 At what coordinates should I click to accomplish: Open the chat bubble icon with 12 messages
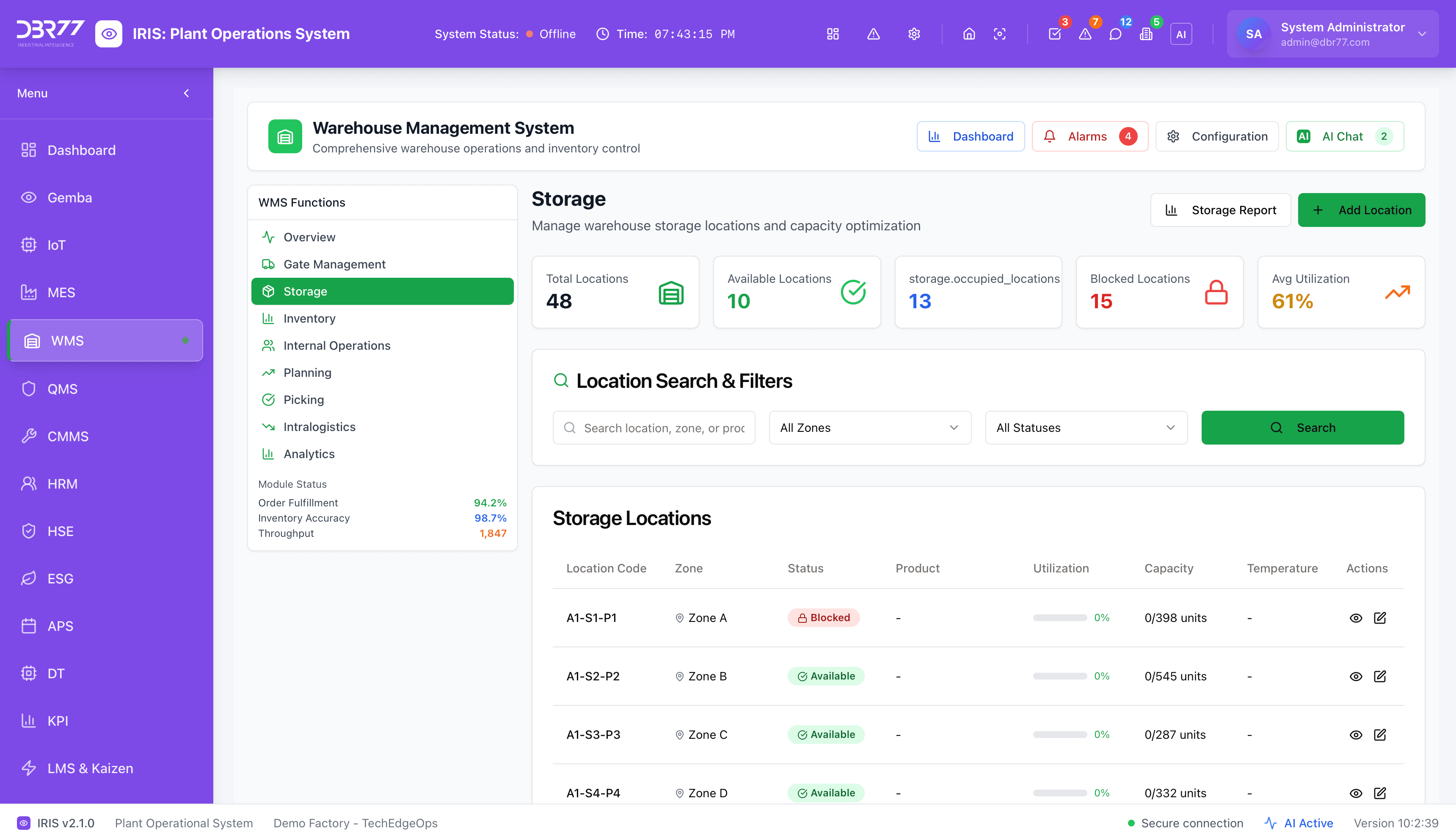(1117, 34)
